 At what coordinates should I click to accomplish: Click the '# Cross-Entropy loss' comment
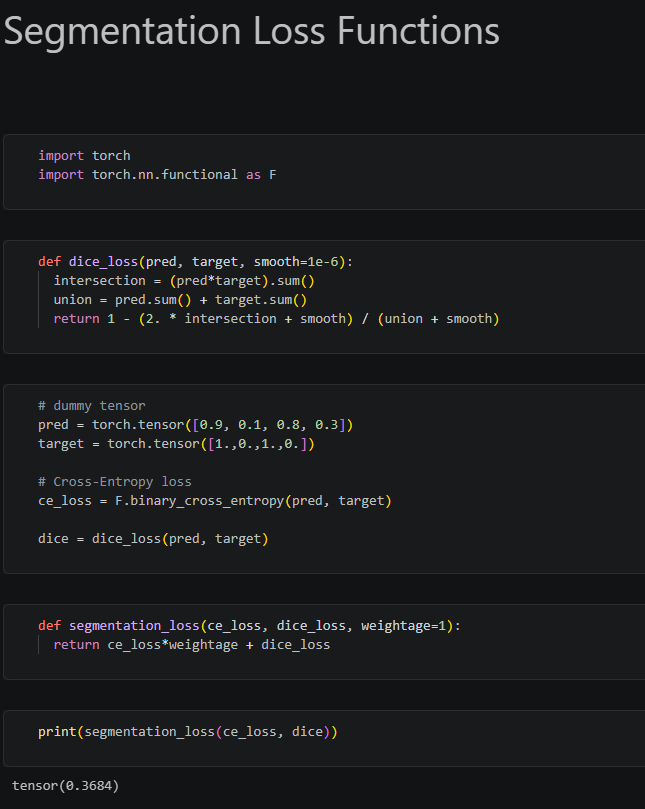point(115,481)
